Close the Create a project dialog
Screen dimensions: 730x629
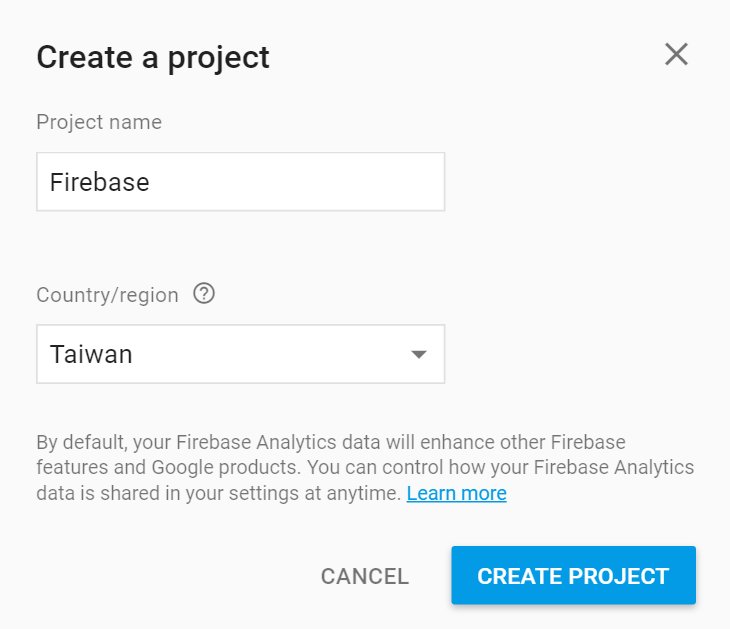(676, 54)
